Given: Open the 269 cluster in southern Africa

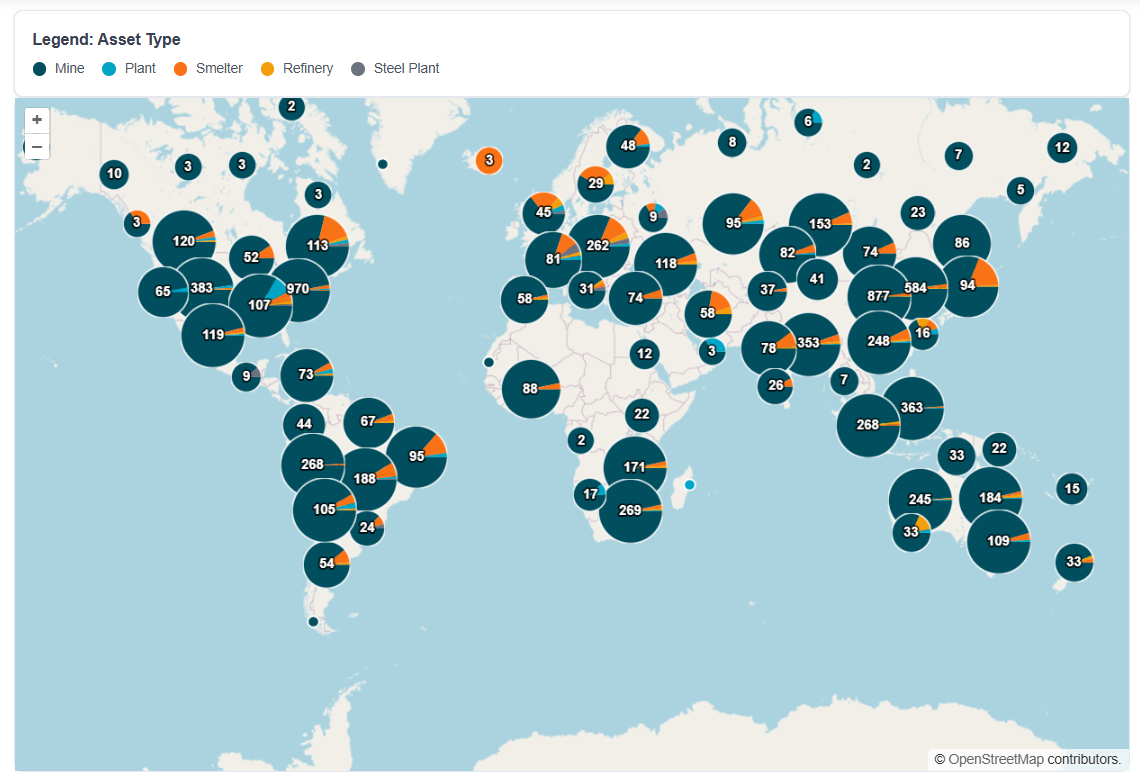Looking at the screenshot, I should click(630, 511).
